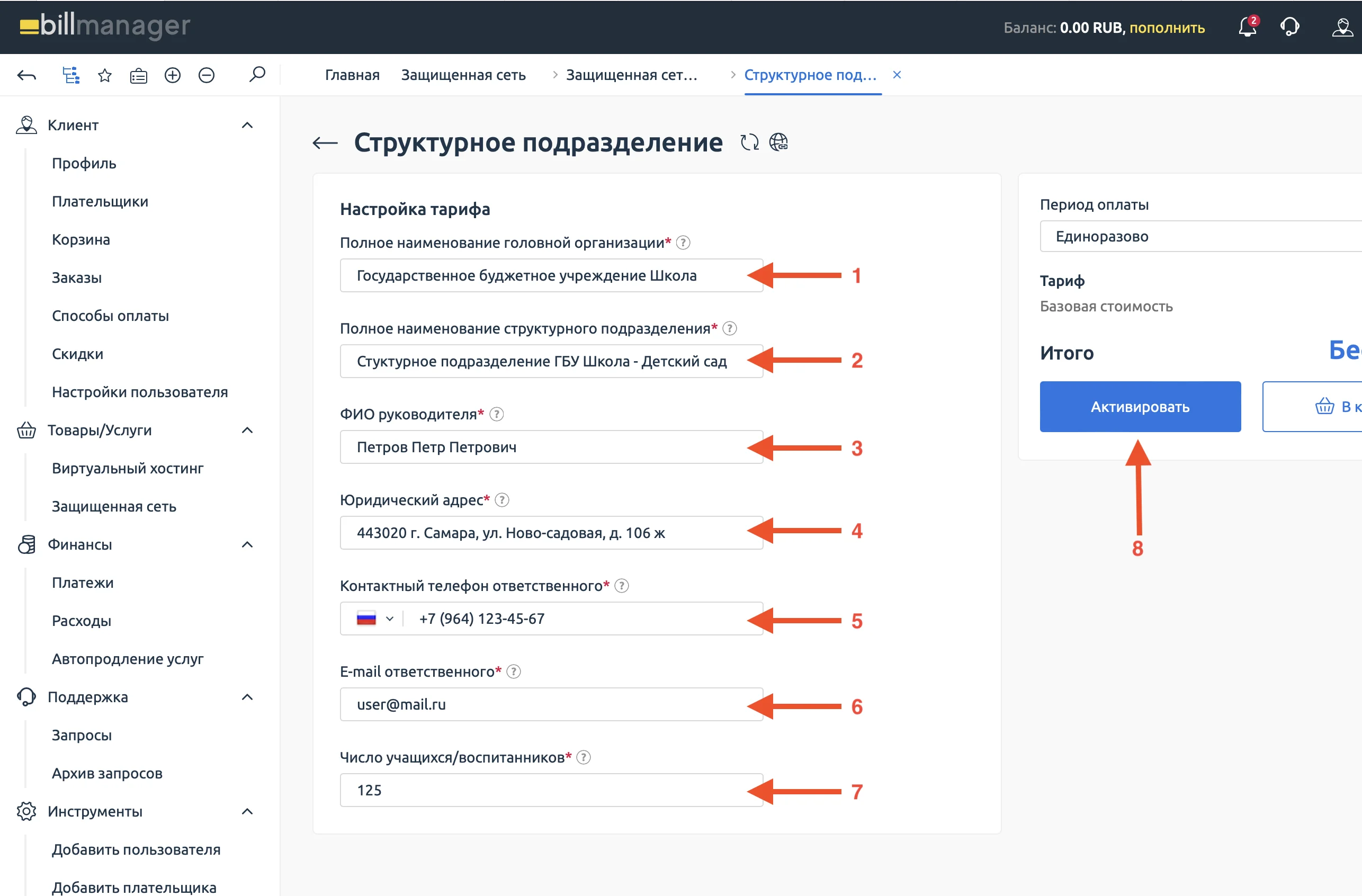Image resolution: width=1362 pixels, height=896 pixels.
Task: Open Автопродление услуг in the sidebar
Action: (128, 659)
